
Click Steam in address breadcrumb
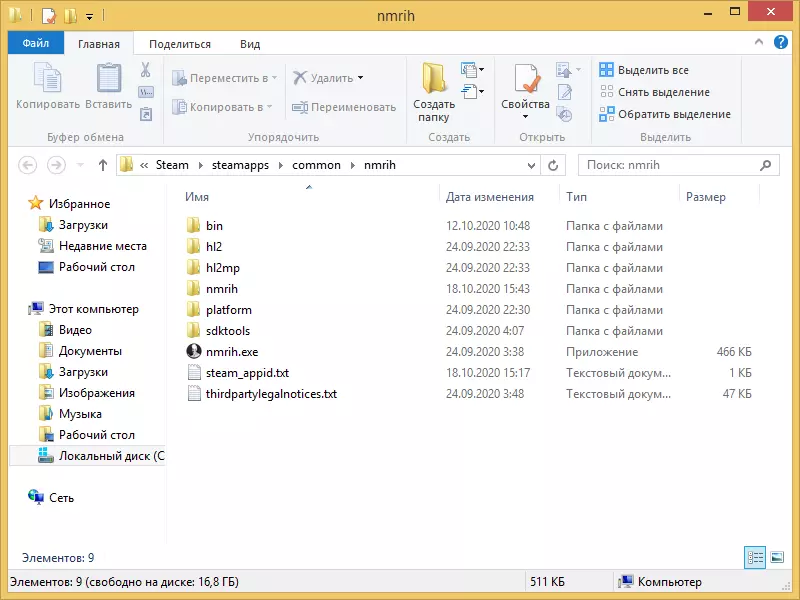(x=172, y=165)
